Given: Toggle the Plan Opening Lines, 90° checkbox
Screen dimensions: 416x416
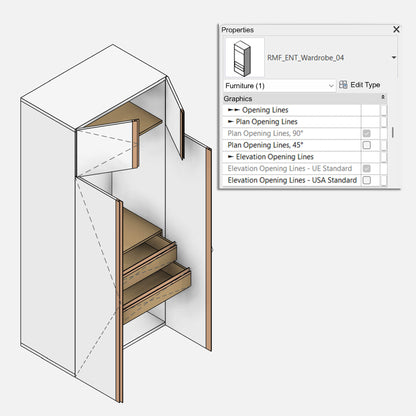Looking at the screenshot, I should pyautogui.click(x=367, y=133).
